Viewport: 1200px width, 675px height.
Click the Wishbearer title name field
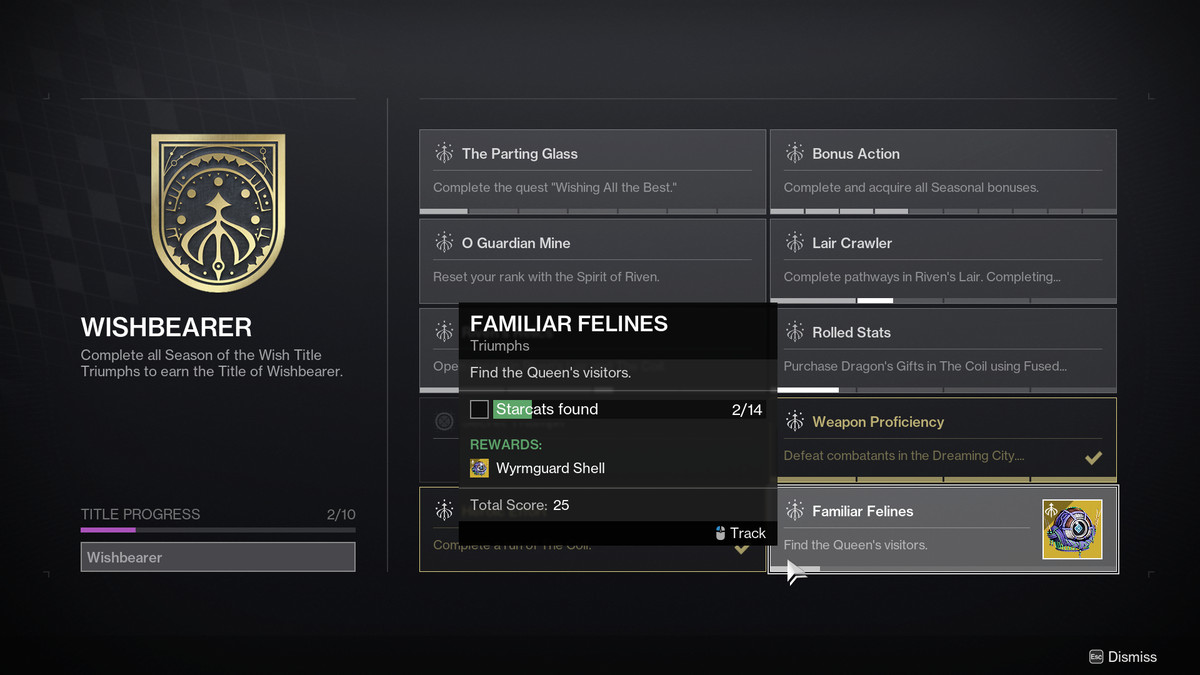218,557
